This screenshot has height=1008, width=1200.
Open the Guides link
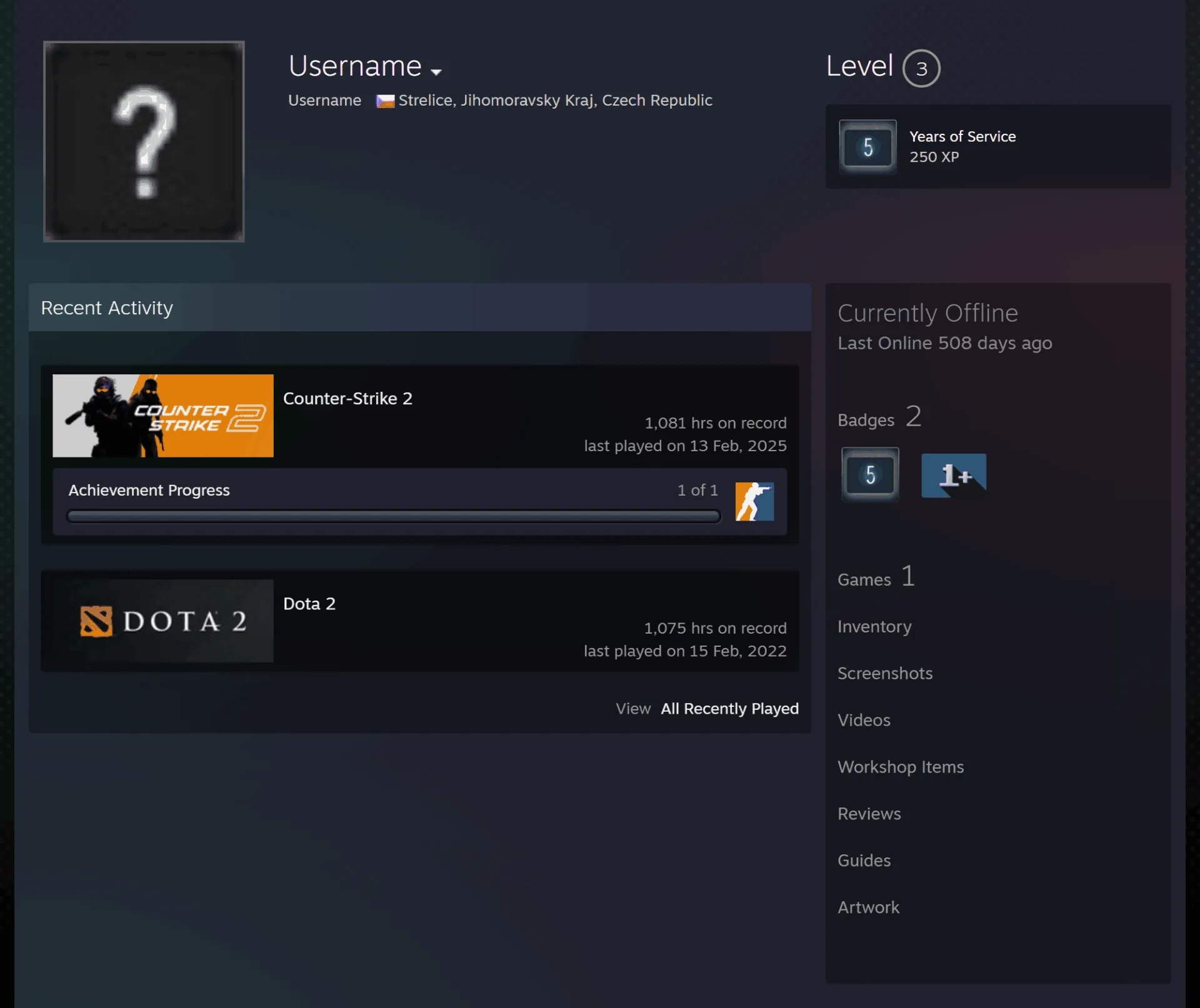point(864,861)
